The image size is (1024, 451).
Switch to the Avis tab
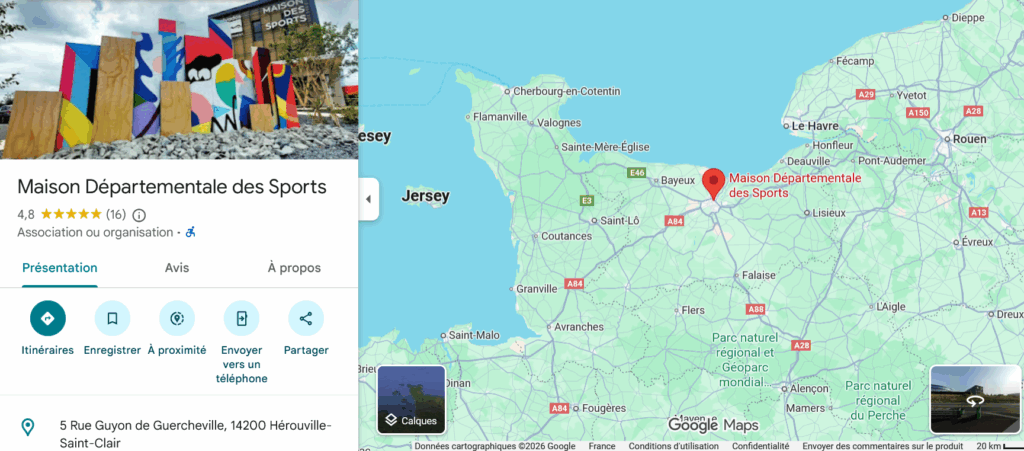pyautogui.click(x=177, y=268)
